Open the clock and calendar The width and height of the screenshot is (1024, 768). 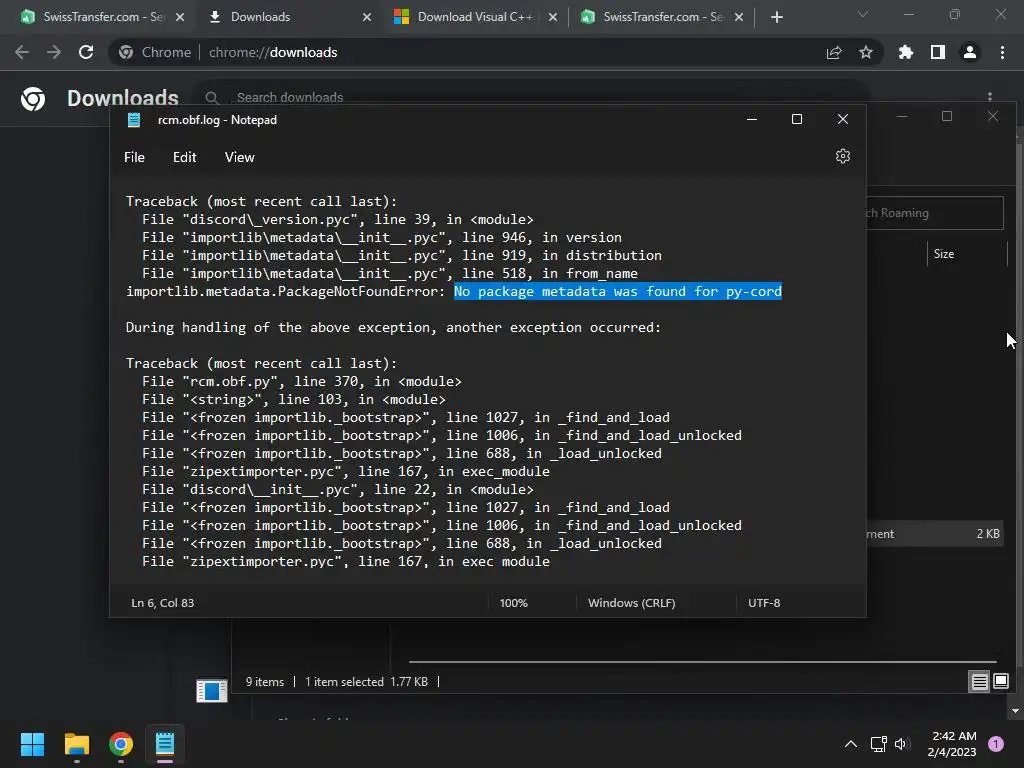click(x=952, y=744)
